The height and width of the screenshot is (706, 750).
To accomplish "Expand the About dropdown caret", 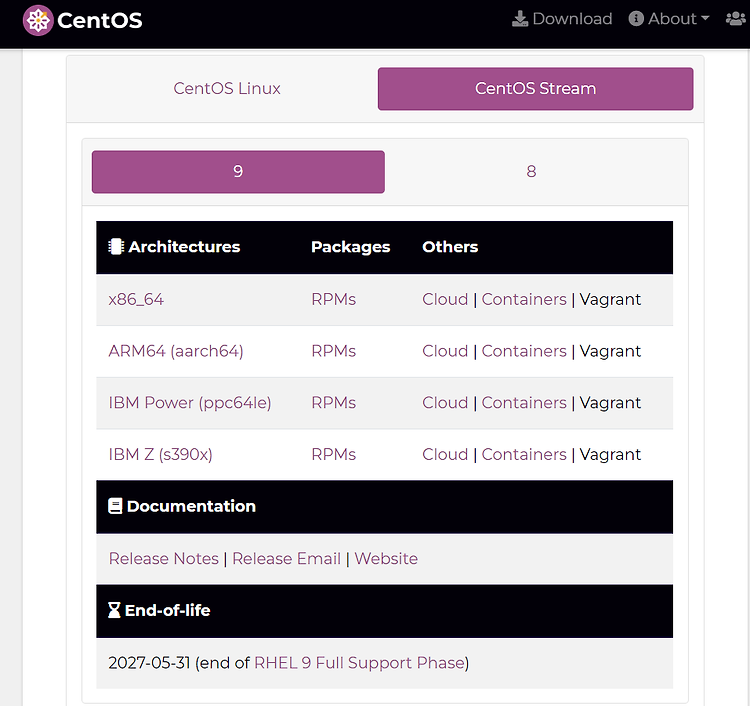I will point(705,18).
